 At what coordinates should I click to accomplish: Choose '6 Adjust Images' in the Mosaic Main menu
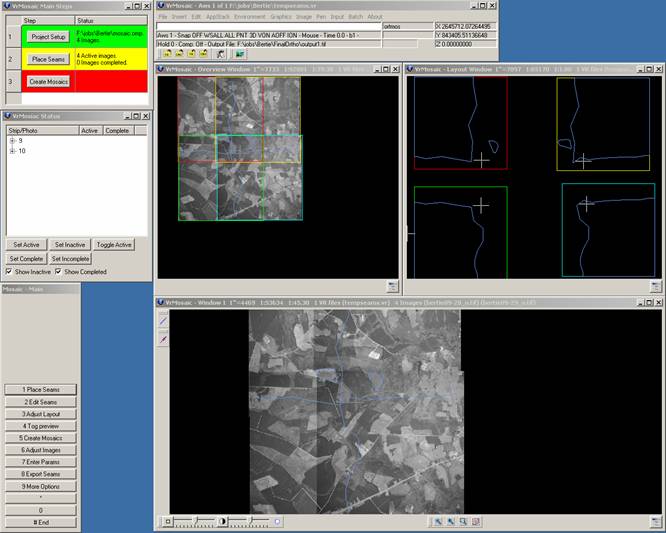point(41,450)
